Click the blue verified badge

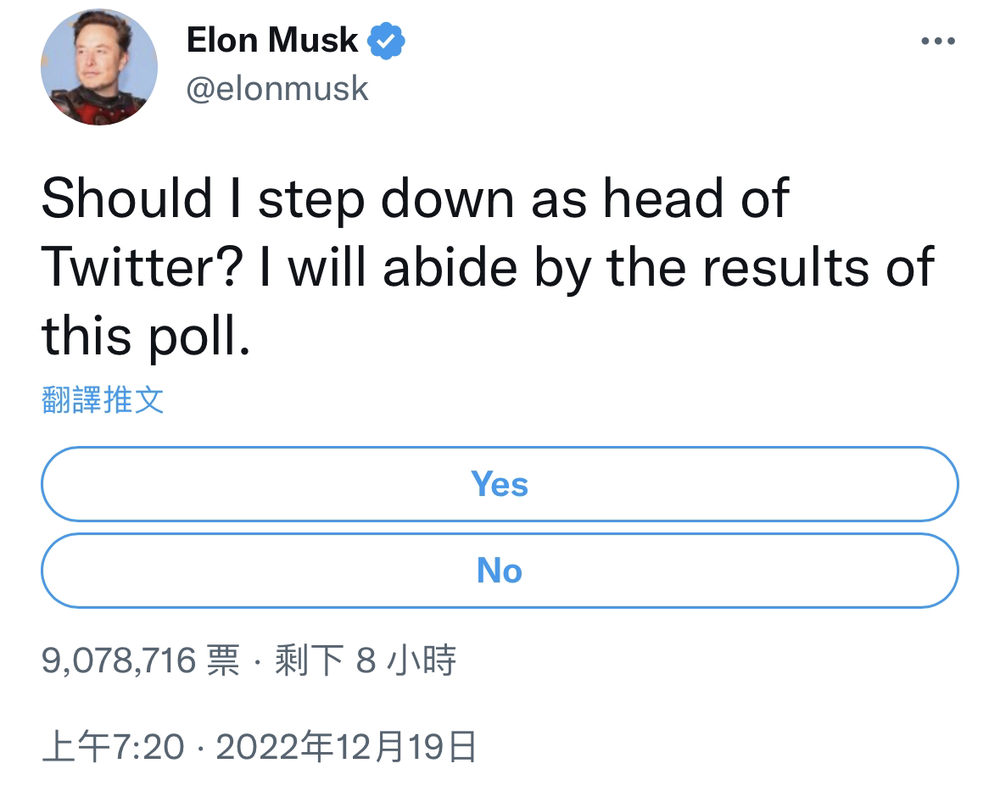pos(387,41)
